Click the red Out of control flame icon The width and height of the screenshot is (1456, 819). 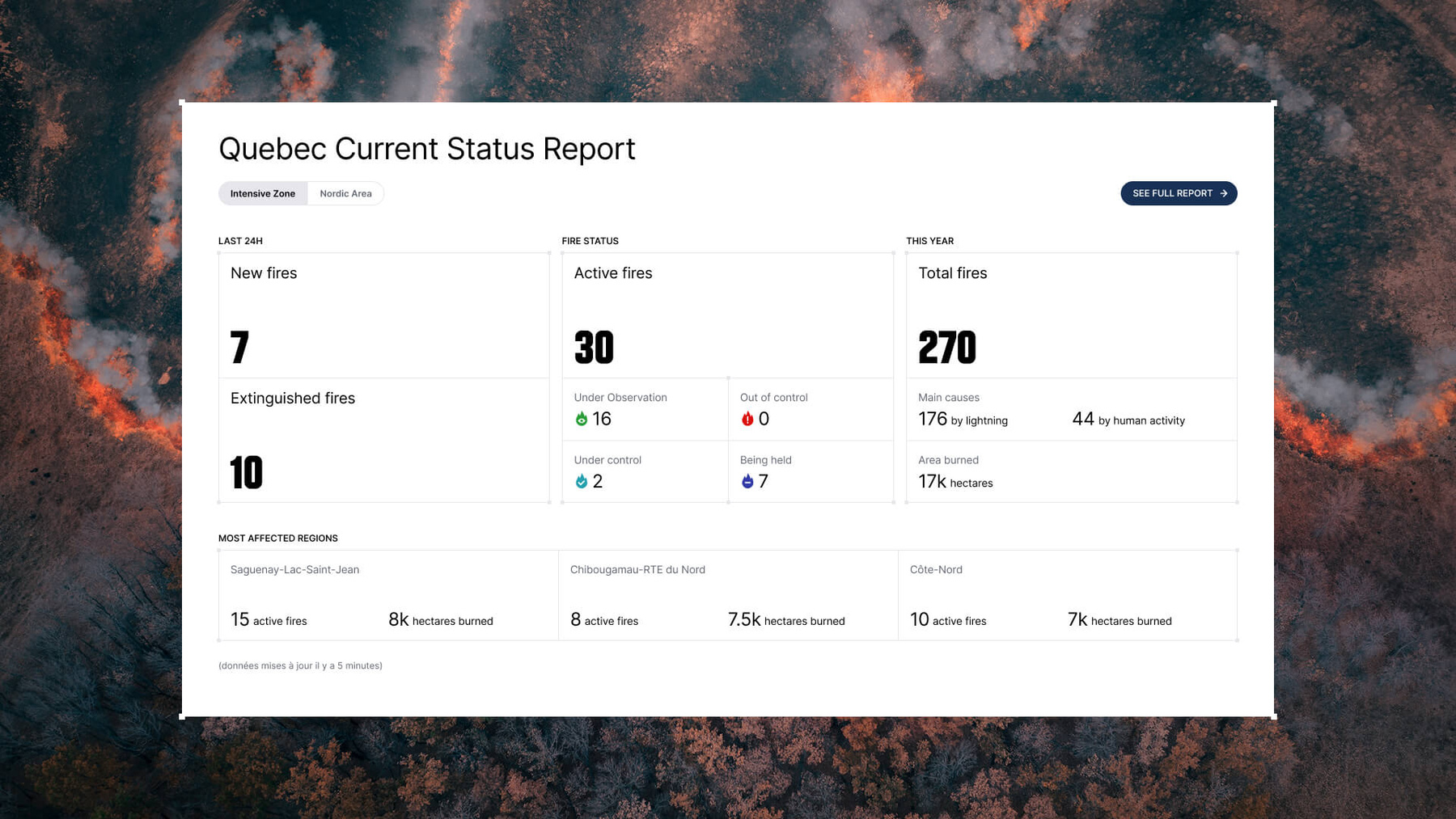[747, 419]
